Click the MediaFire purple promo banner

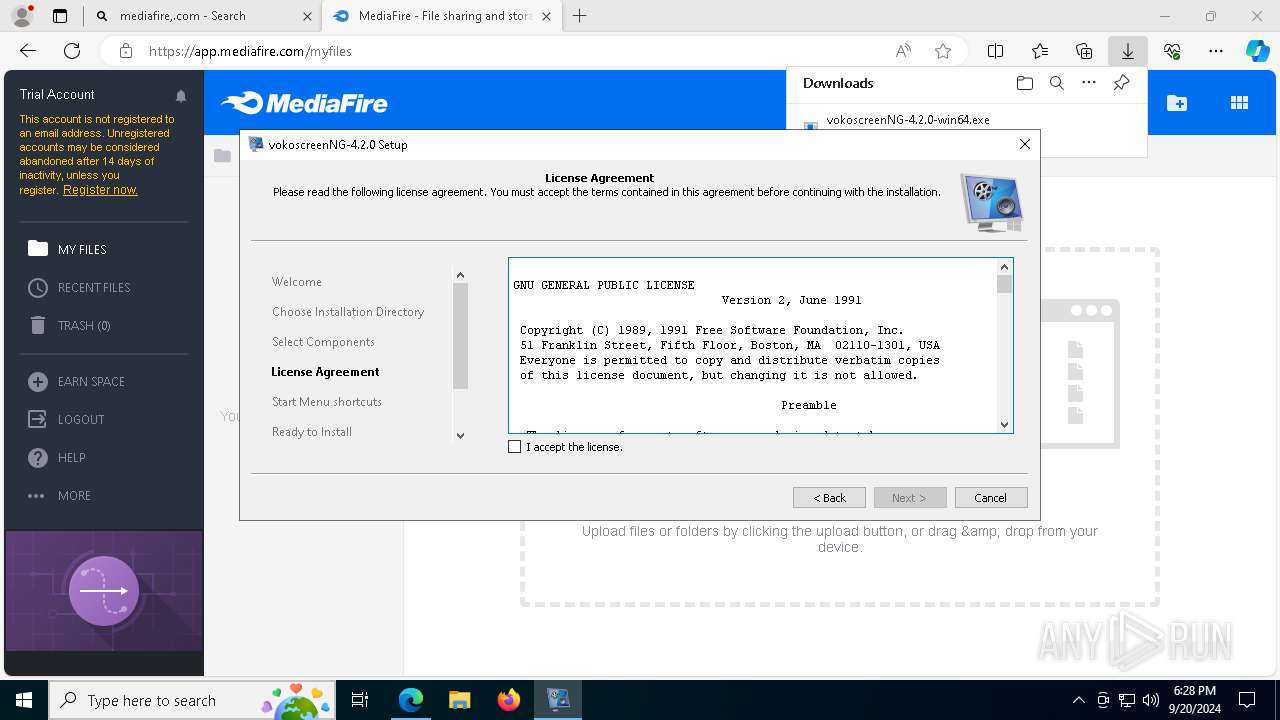[104, 591]
